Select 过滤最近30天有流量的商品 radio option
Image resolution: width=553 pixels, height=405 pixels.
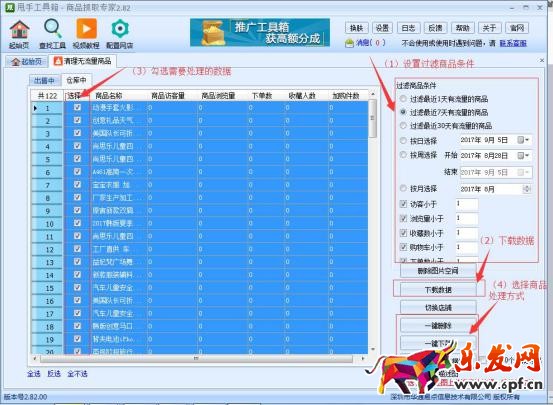pos(403,125)
